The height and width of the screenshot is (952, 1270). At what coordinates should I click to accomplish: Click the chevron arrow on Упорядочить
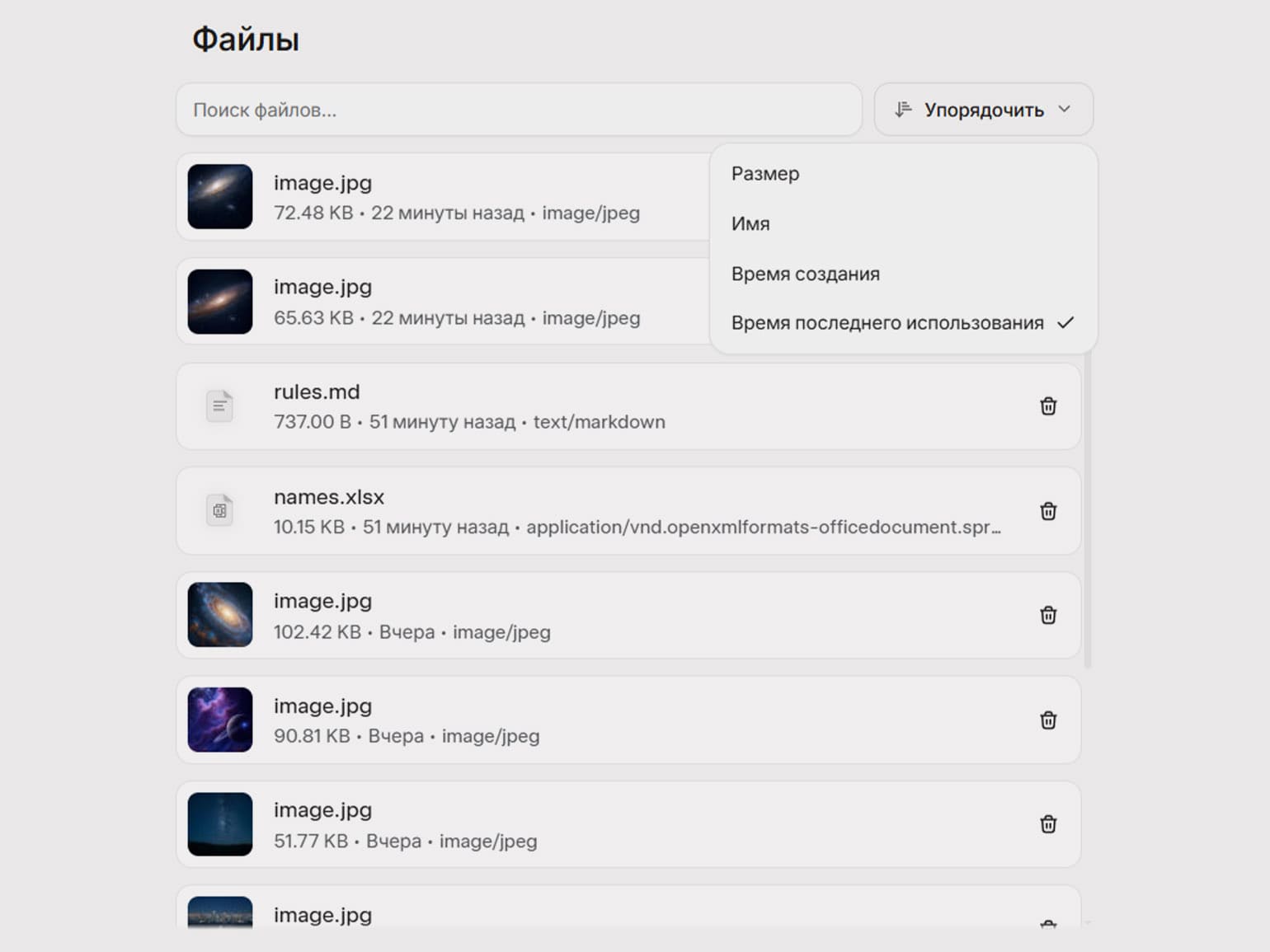tap(1065, 109)
